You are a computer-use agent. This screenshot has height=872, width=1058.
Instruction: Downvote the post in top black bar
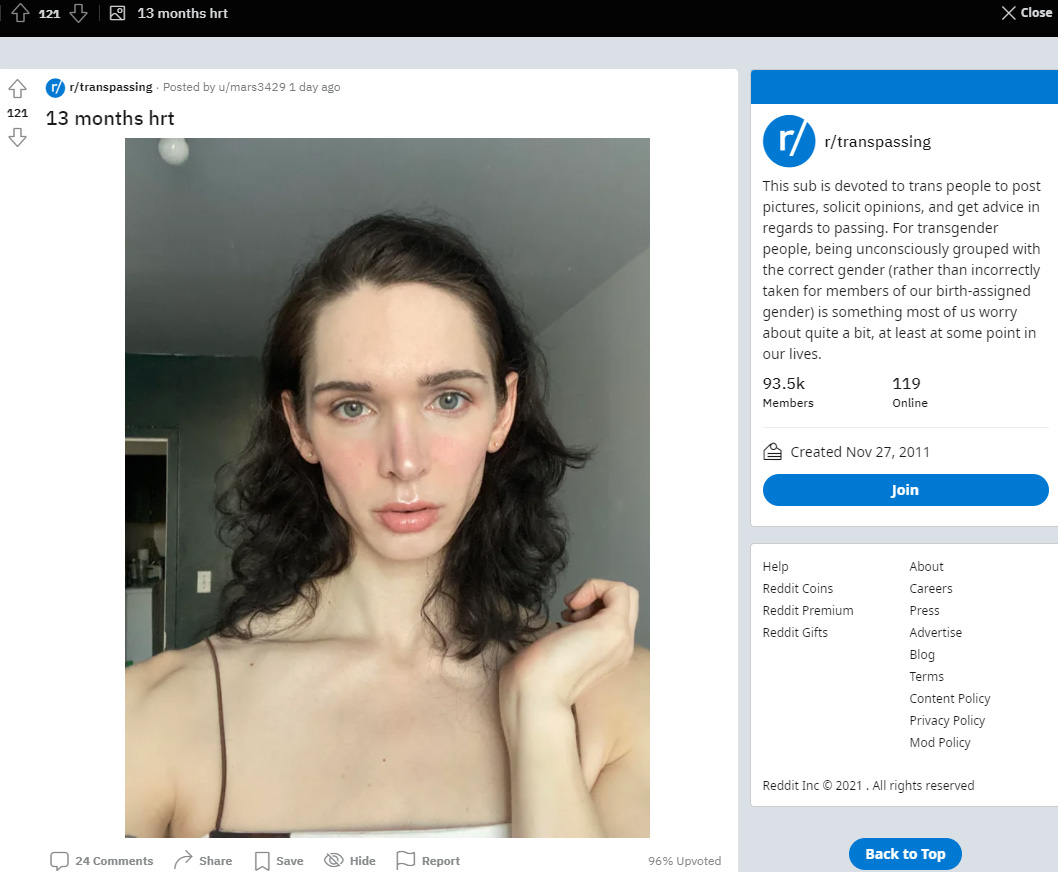[x=78, y=13]
